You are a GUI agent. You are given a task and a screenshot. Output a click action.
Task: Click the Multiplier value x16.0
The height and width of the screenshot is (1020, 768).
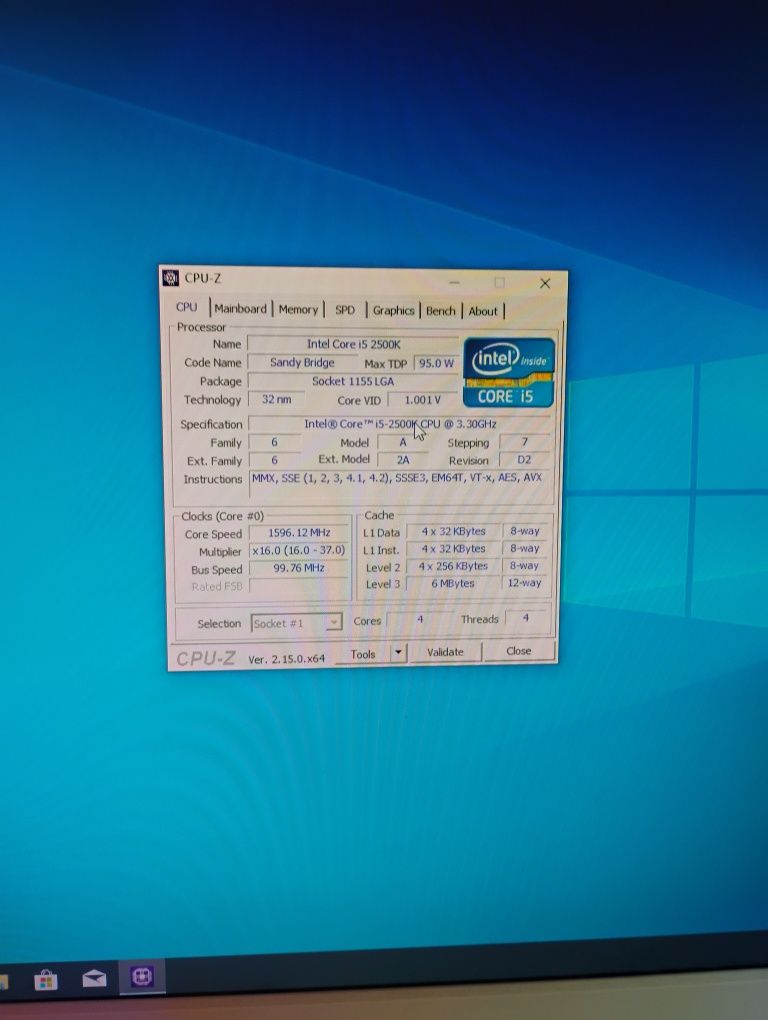pyautogui.click(x=299, y=550)
